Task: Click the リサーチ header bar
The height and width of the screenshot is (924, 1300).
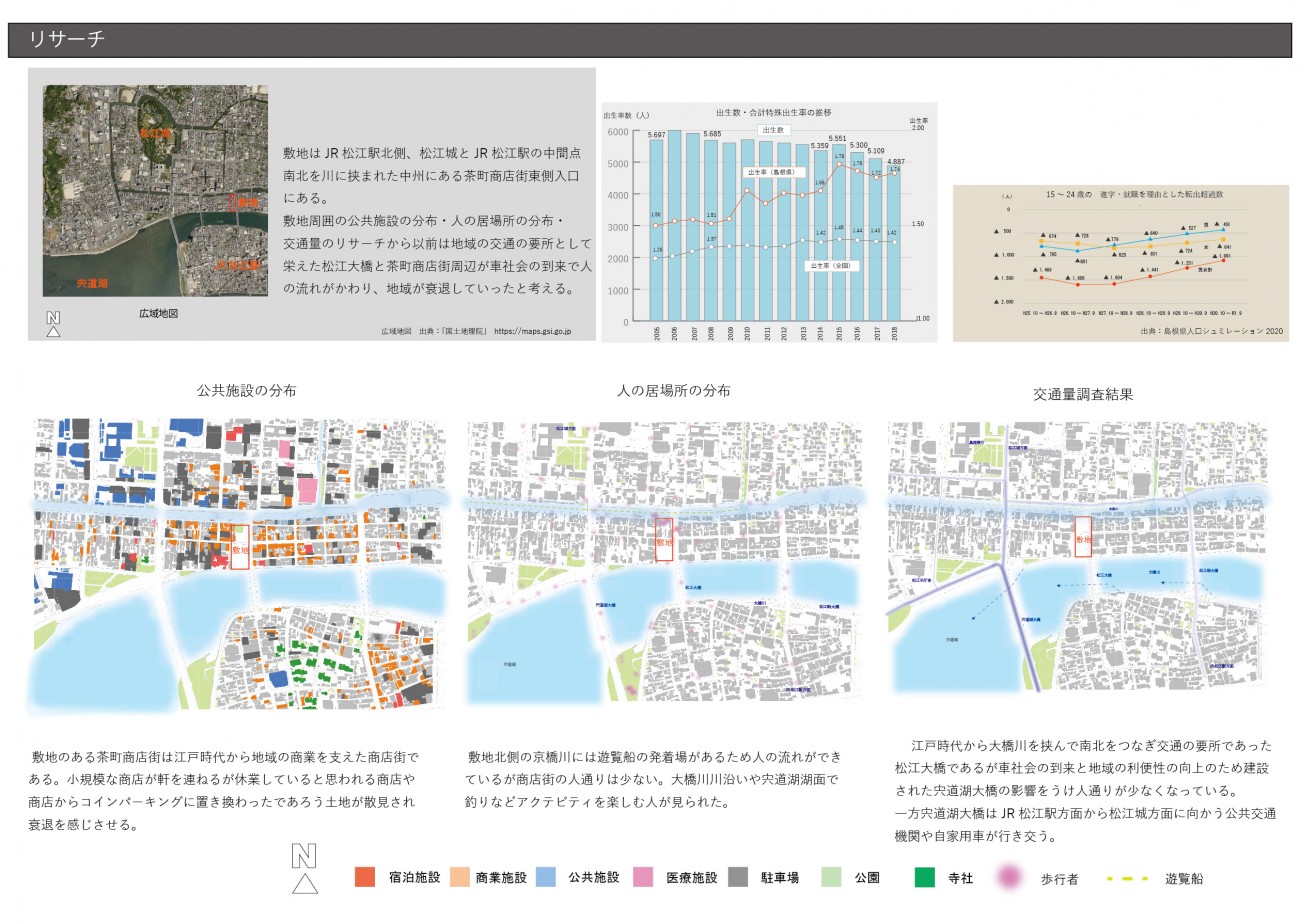Action: tap(649, 40)
